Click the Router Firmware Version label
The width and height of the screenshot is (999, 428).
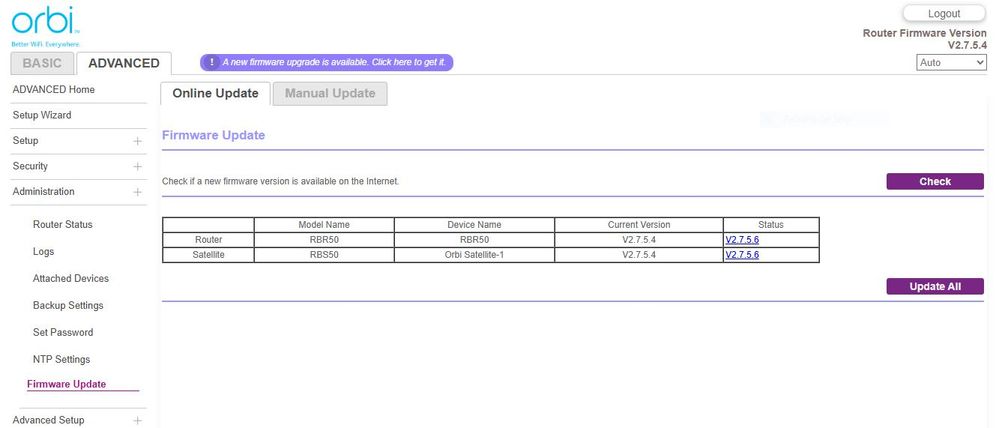click(924, 33)
